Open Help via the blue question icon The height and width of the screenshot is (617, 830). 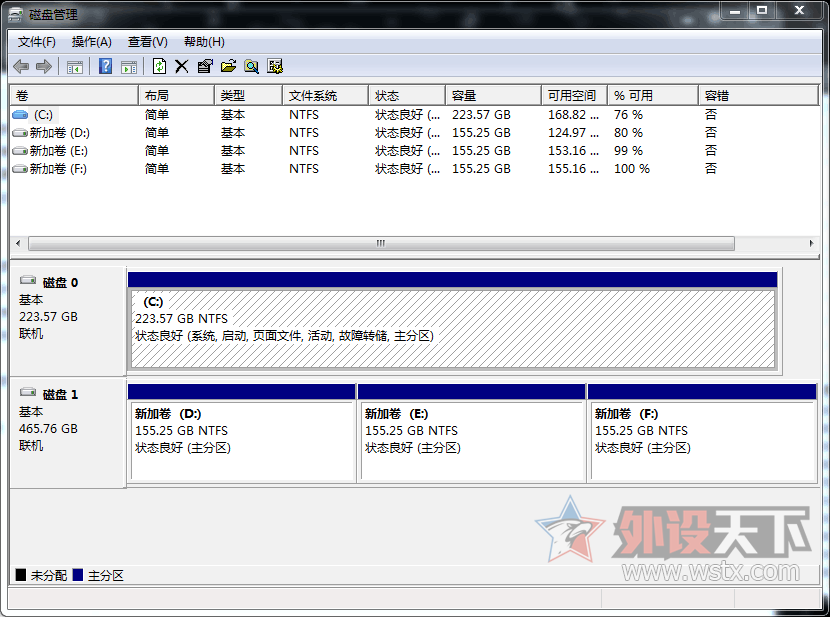[105, 66]
